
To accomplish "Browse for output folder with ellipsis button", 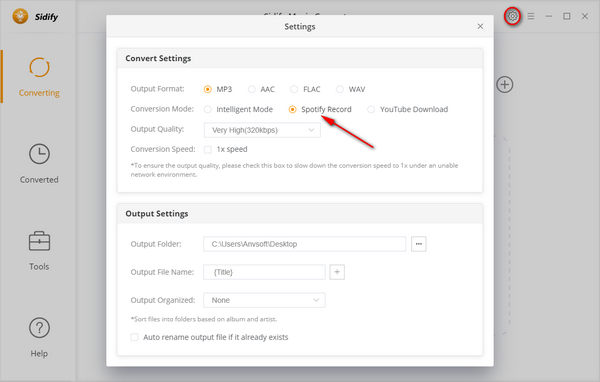I will coord(419,244).
